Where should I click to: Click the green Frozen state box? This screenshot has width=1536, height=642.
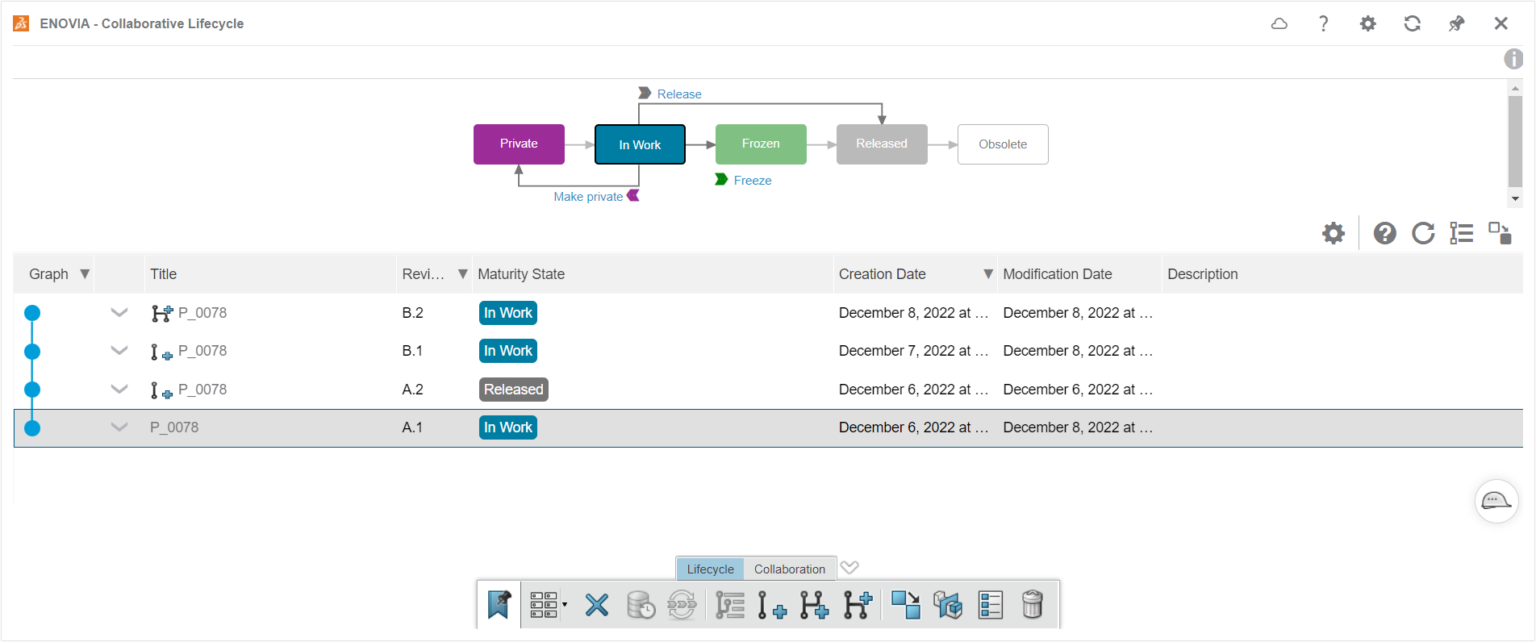pyautogui.click(x=760, y=144)
